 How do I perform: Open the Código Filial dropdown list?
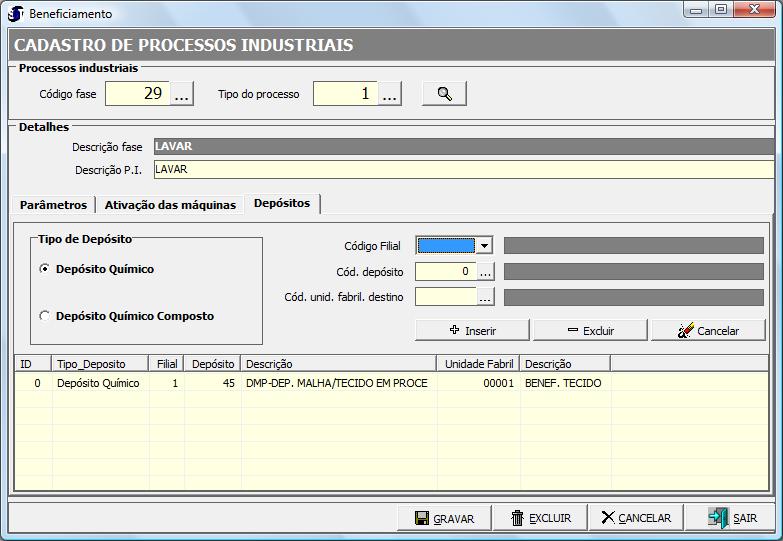point(484,246)
